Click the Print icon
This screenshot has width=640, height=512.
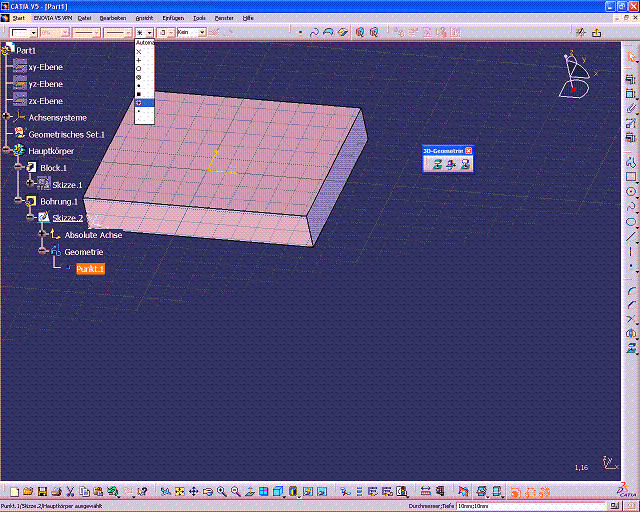(56, 492)
